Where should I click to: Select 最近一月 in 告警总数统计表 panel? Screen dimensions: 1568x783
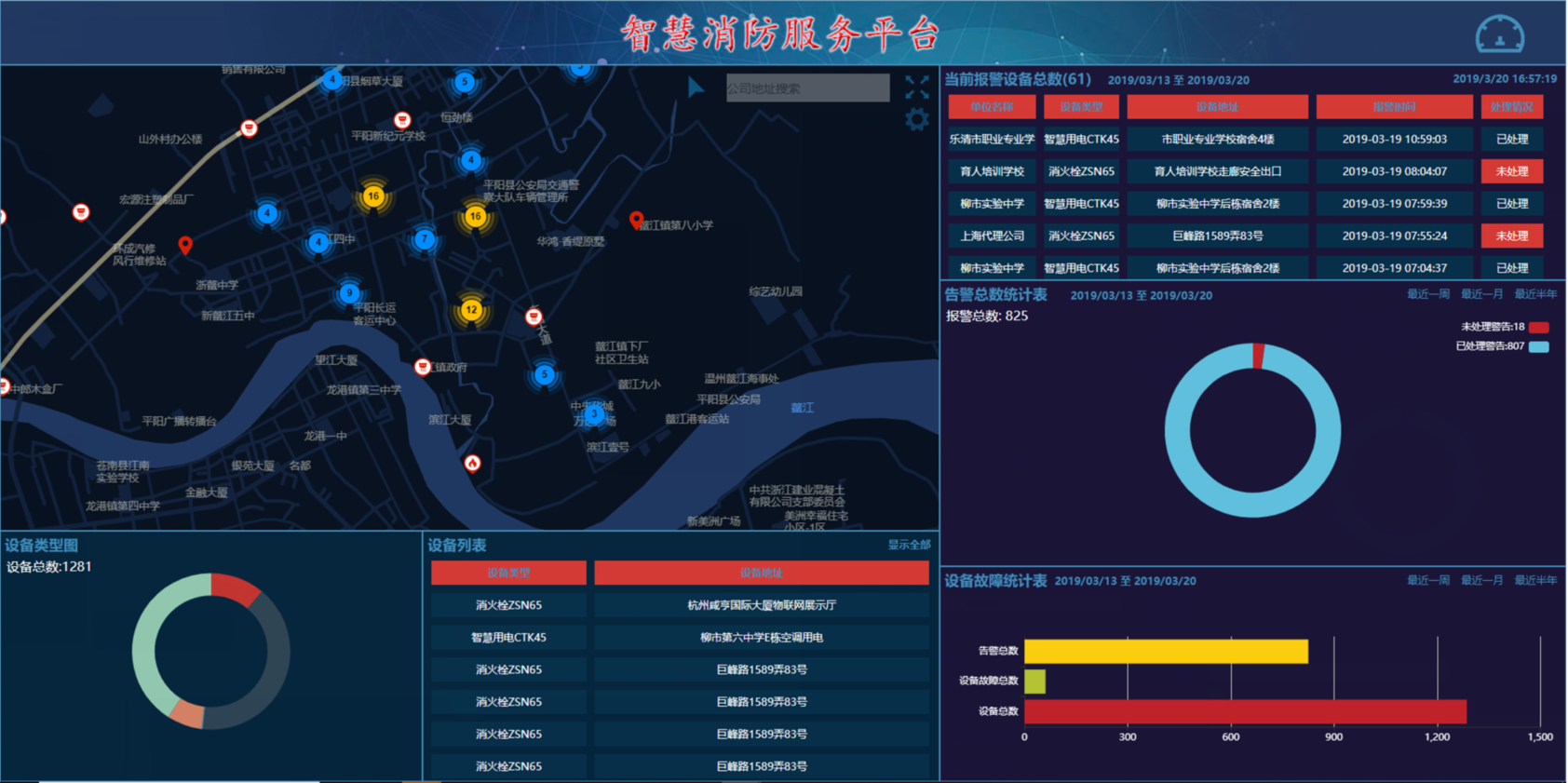tap(1481, 294)
